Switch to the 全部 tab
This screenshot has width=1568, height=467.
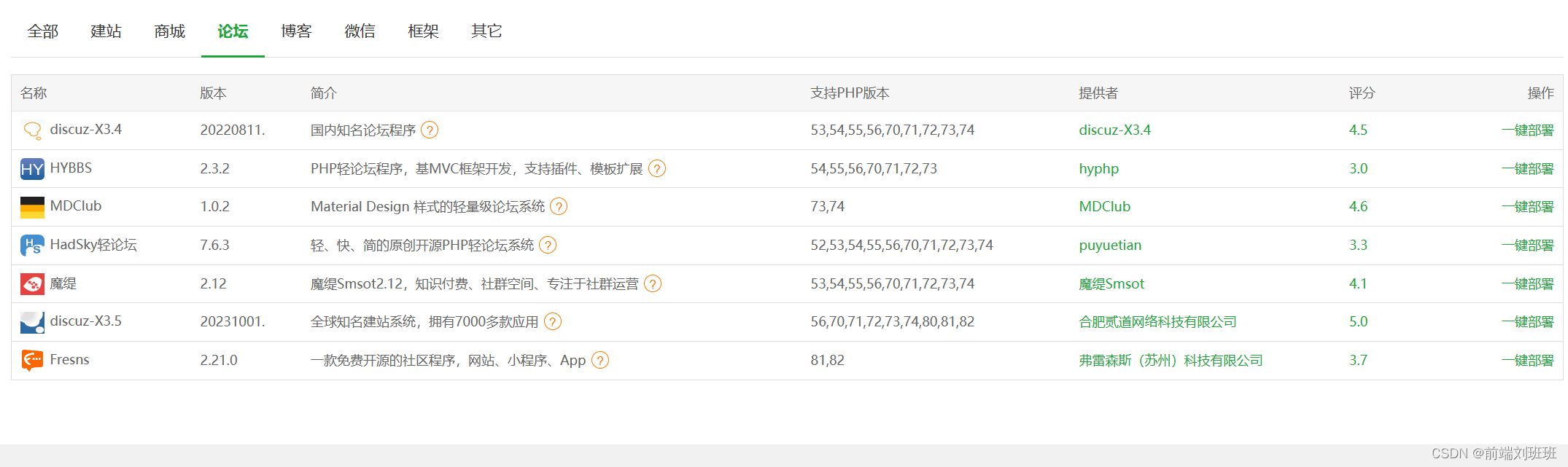[43, 31]
